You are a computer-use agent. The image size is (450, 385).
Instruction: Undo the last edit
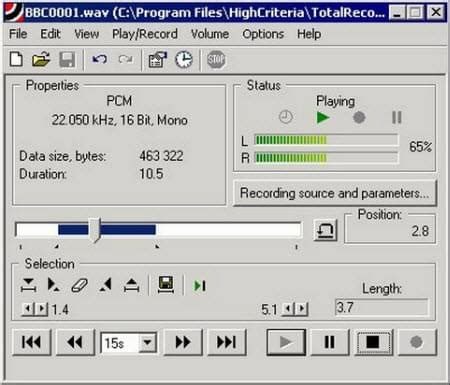pos(99,60)
